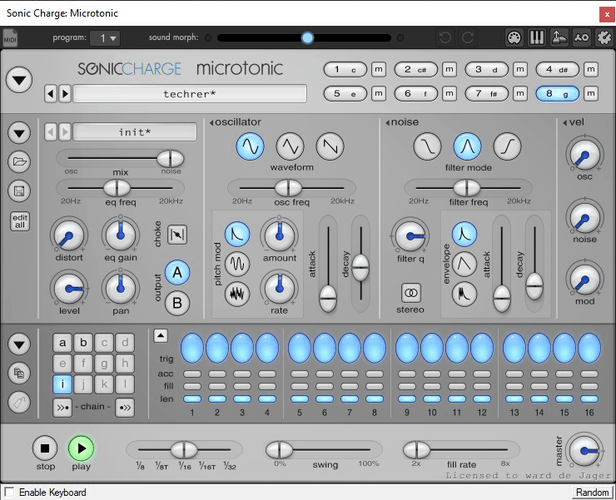Save the drum patch with disk icon

(x=19, y=191)
